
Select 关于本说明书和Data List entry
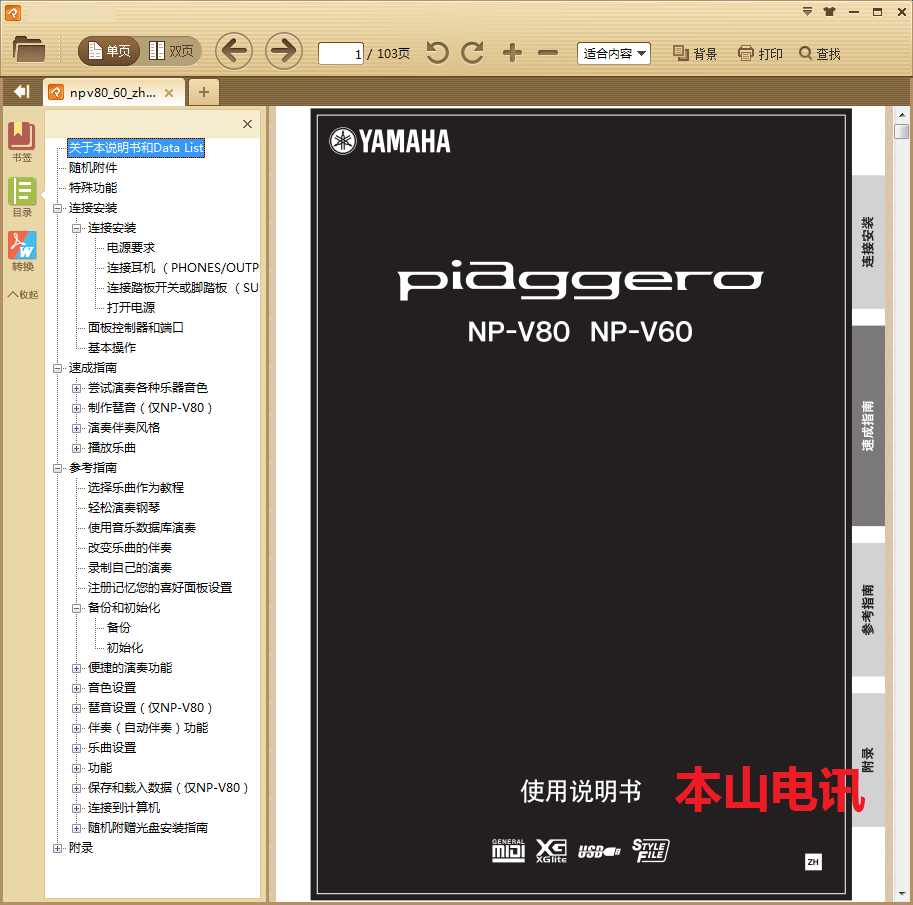(x=136, y=148)
